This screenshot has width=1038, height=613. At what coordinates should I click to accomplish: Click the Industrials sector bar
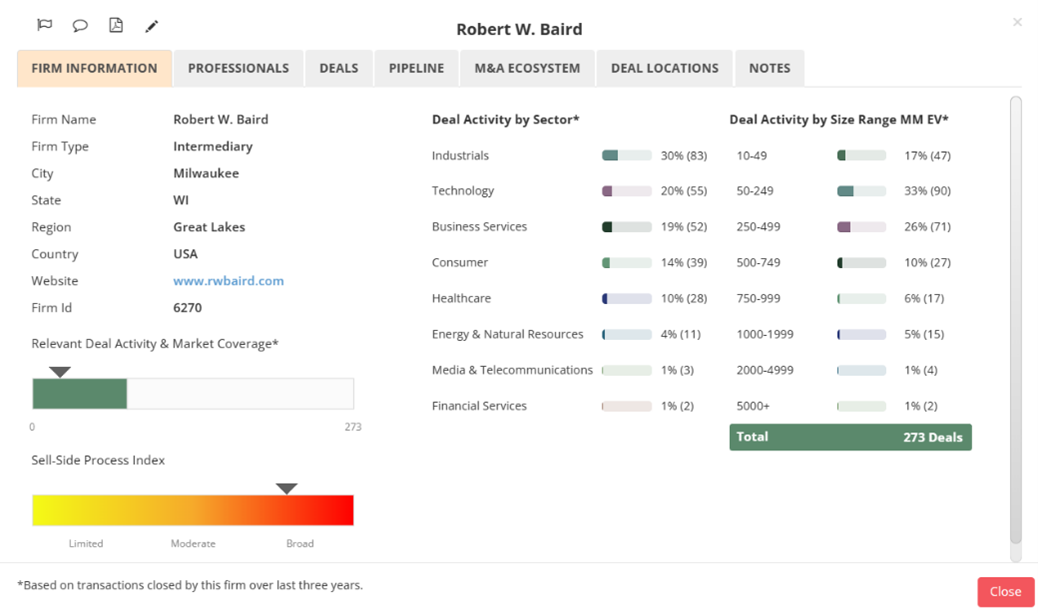click(627, 156)
